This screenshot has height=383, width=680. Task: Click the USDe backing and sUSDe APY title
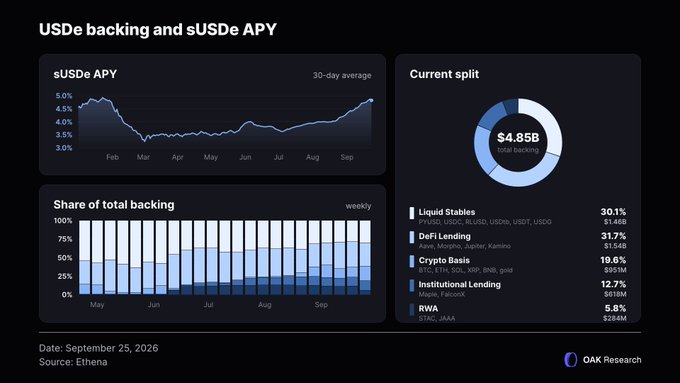tap(158, 29)
